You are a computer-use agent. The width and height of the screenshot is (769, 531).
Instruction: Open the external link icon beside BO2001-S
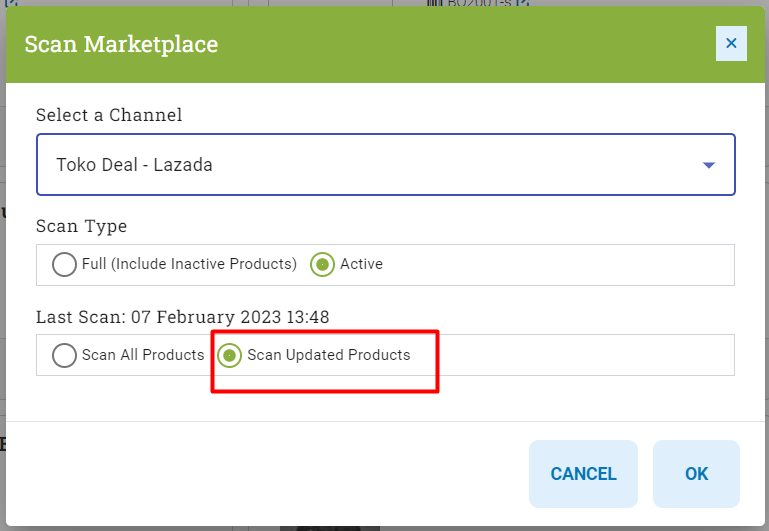click(x=523, y=3)
